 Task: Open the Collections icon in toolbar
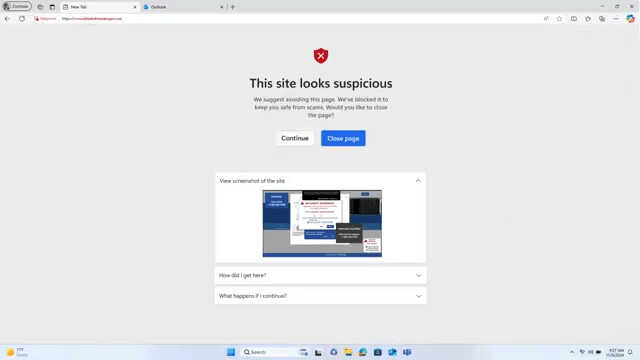pos(602,19)
